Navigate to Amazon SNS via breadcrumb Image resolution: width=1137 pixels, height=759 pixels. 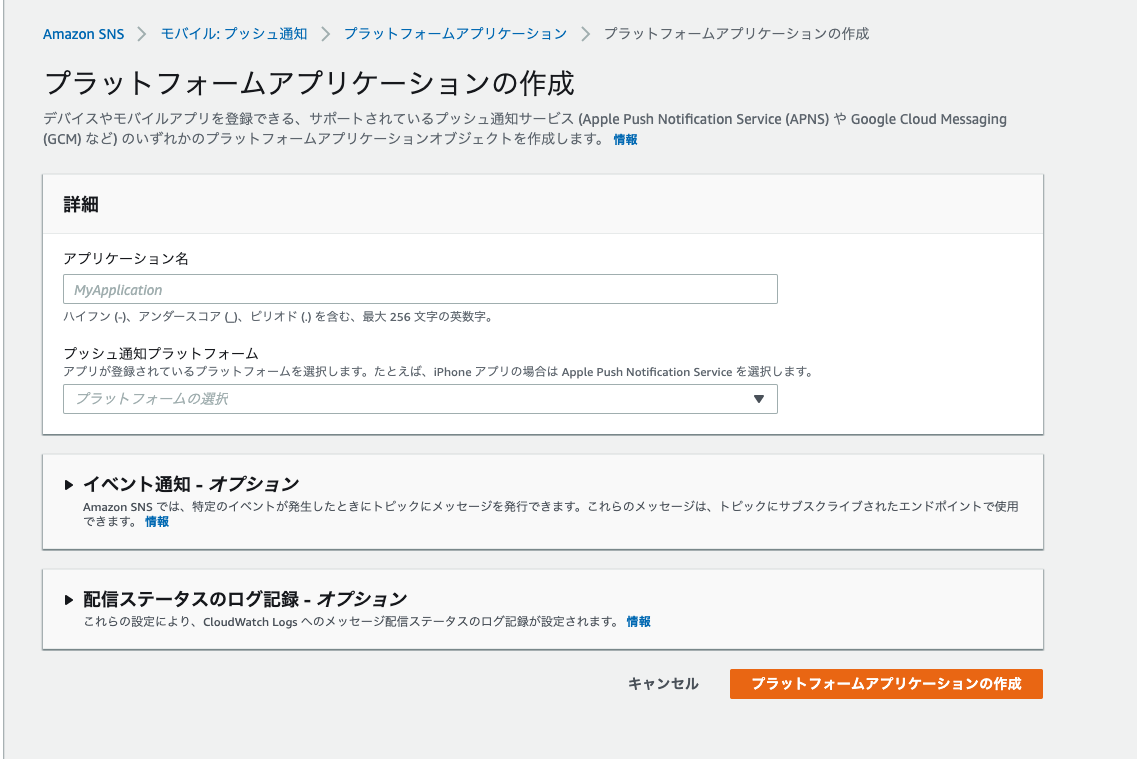[x=84, y=33]
